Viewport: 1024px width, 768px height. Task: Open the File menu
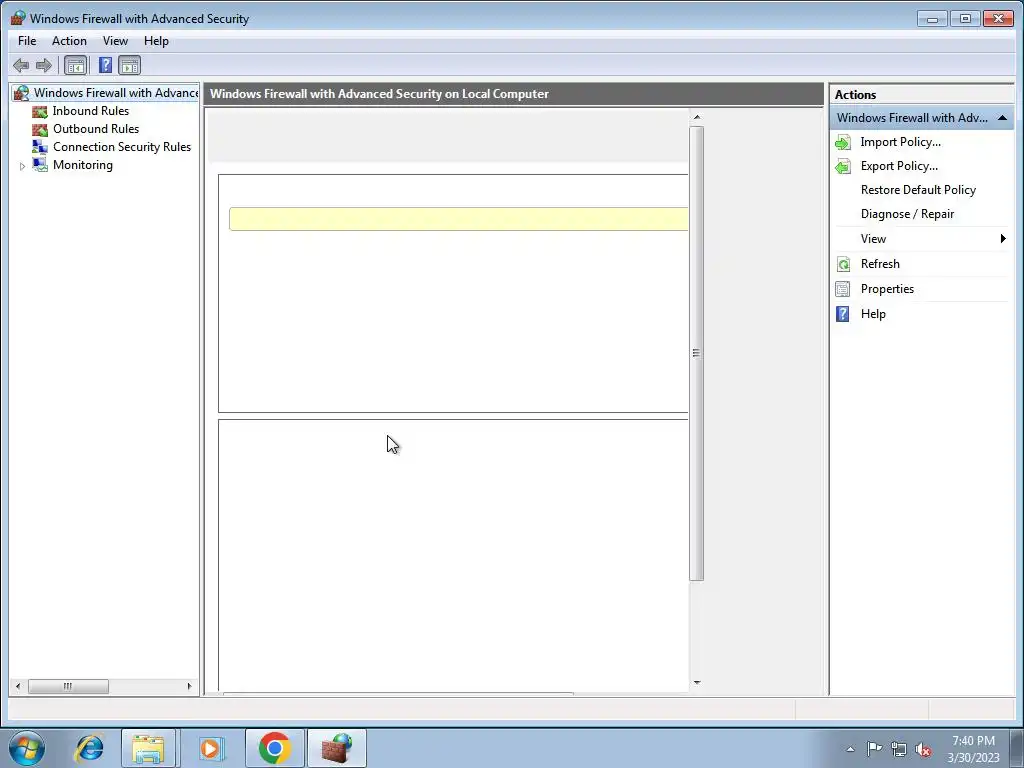click(27, 40)
